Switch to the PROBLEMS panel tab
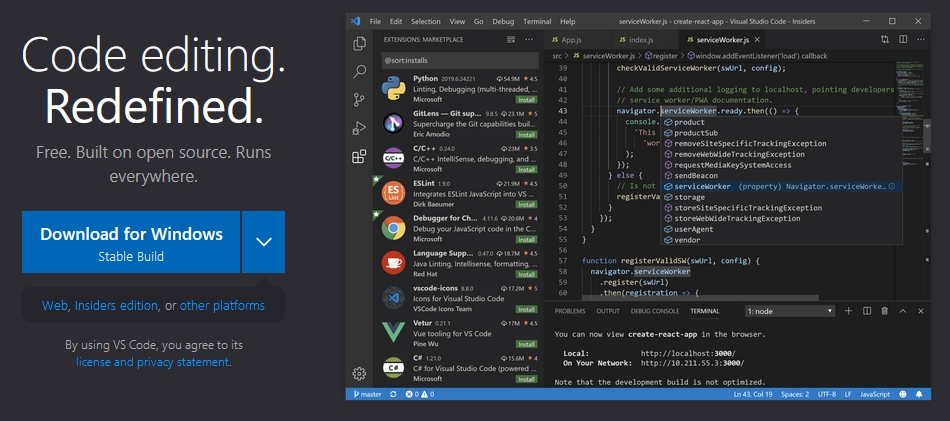The image size is (950, 421). click(x=570, y=311)
